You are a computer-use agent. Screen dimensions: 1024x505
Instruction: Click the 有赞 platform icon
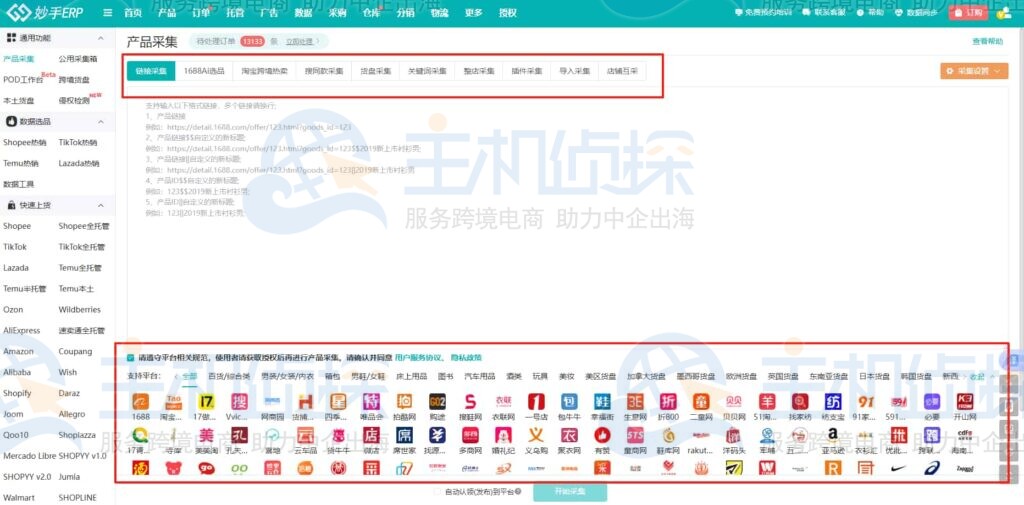pos(602,434)
